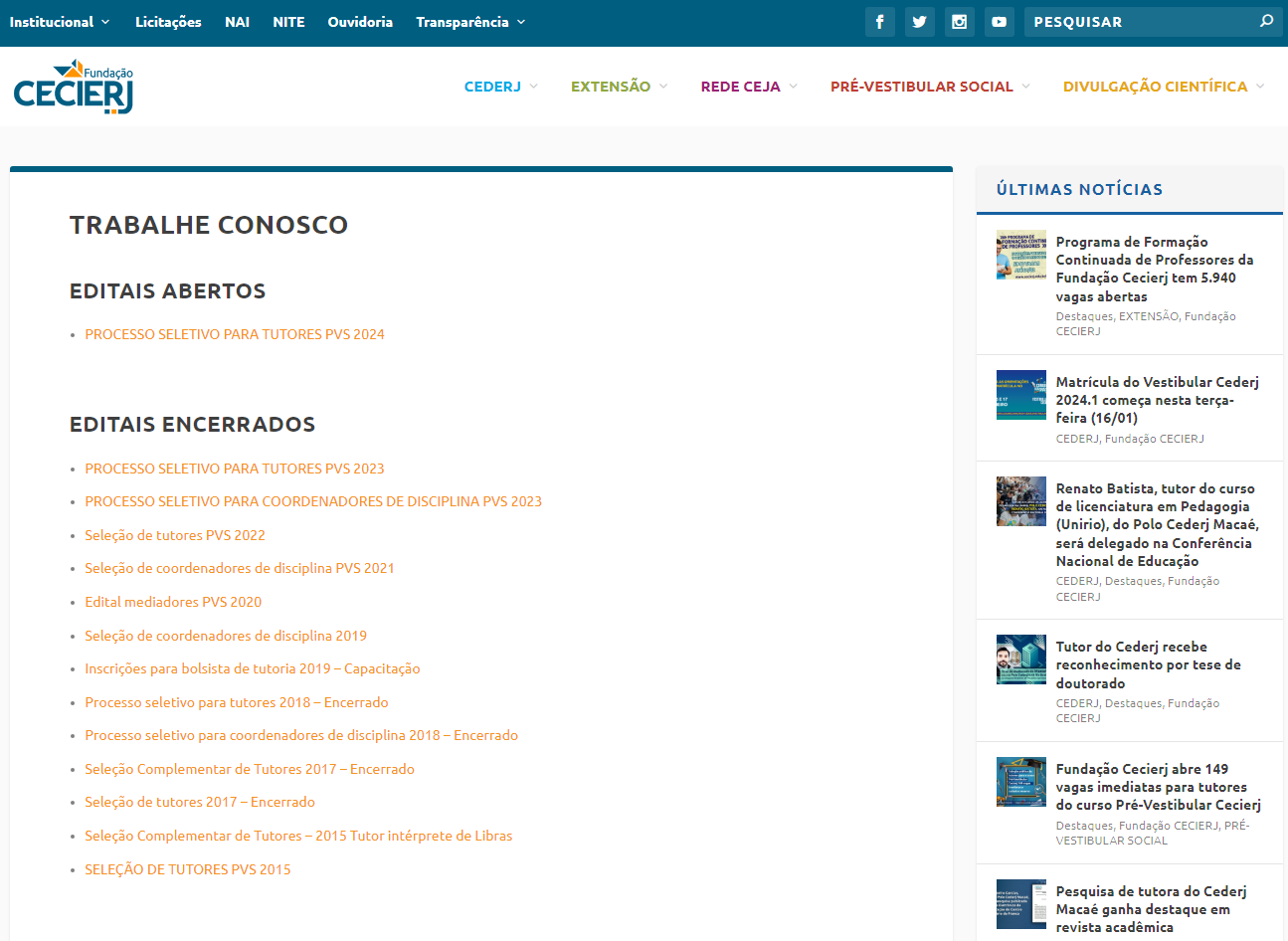Expand the Institucional dropdown menu
The width and height of the screenshot is (1288, 941).
click(60, 22)
